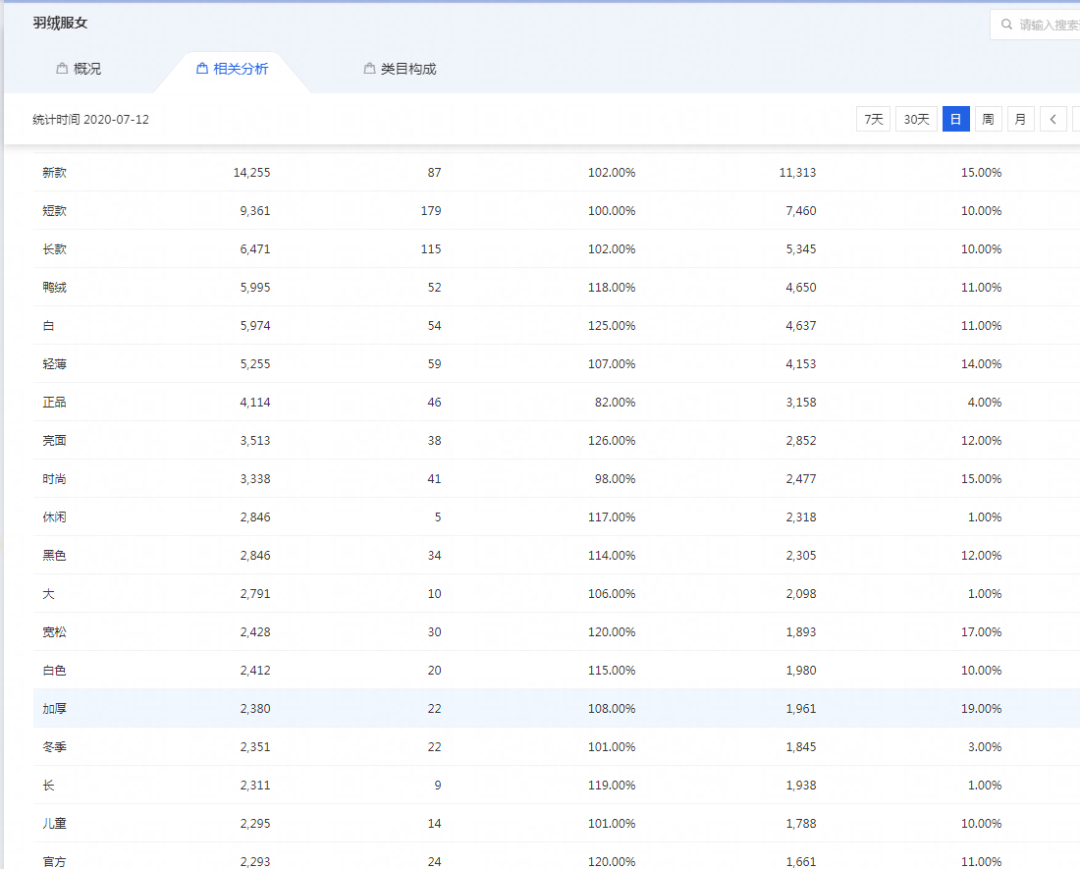The width and height of the screenshot is (1080, 869).
Task: Click the 羽绒服女 page title
Action: (x=60, y=23)
